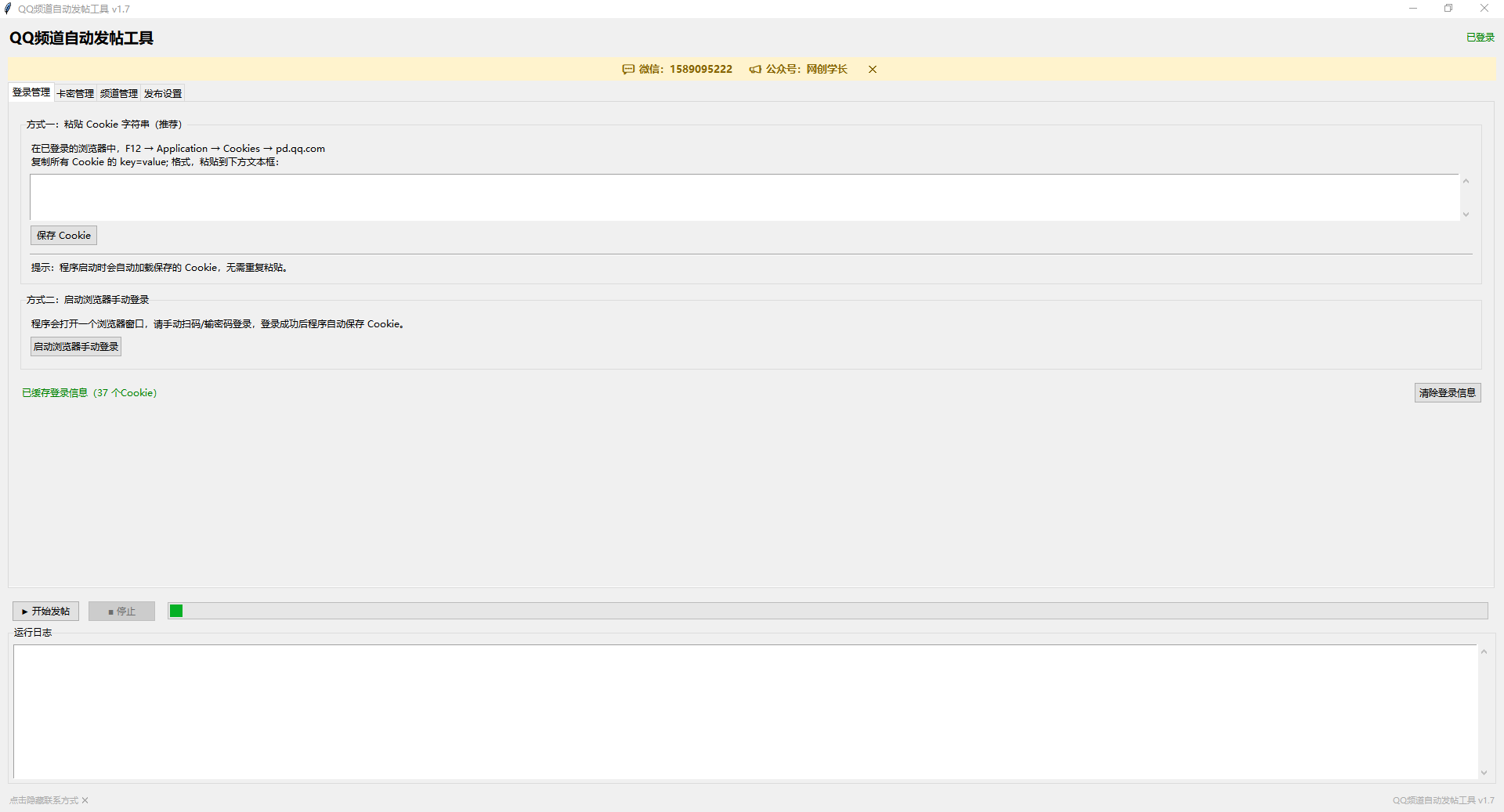This screenshot has height=812, width=1504.
Task: Click WeChat number 1589095222
Action: (701, 69)
